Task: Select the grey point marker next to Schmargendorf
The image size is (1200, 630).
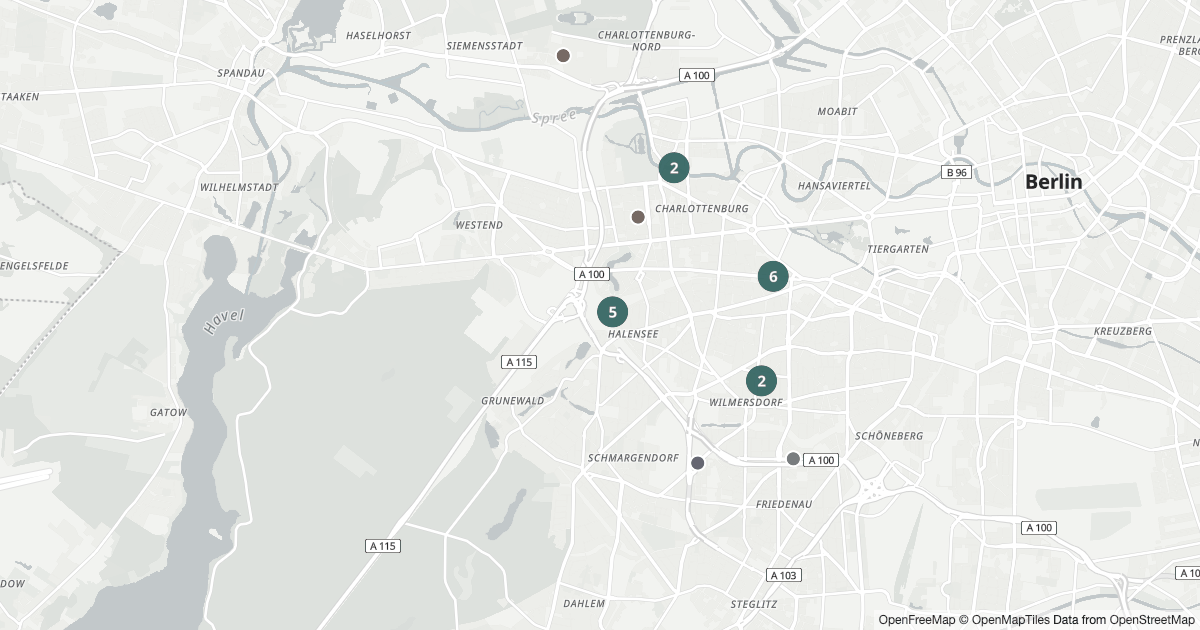Action: 698,463
